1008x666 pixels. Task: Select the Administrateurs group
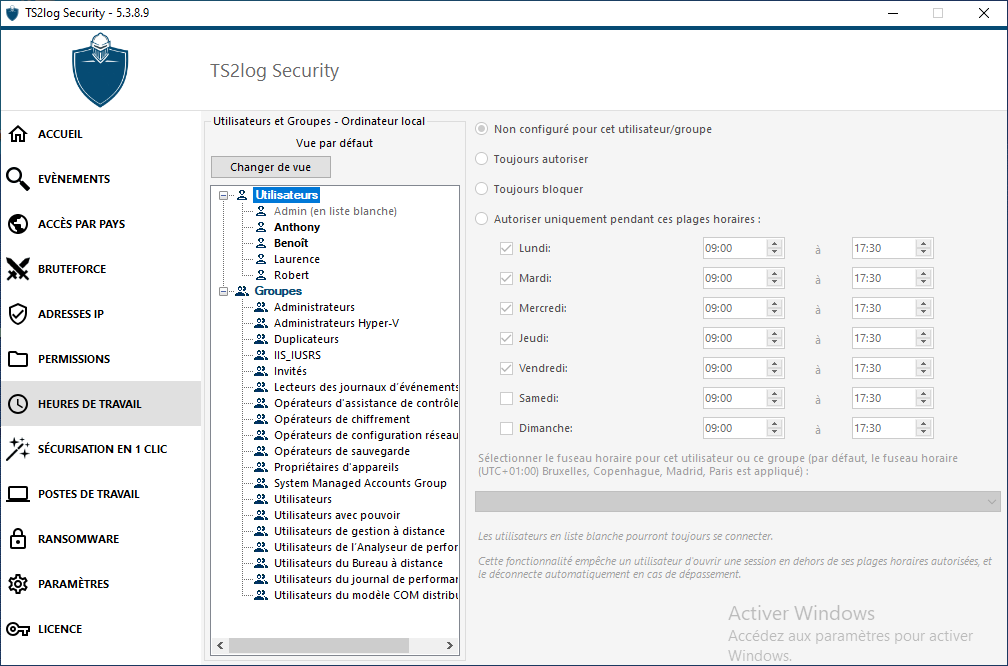314,307
